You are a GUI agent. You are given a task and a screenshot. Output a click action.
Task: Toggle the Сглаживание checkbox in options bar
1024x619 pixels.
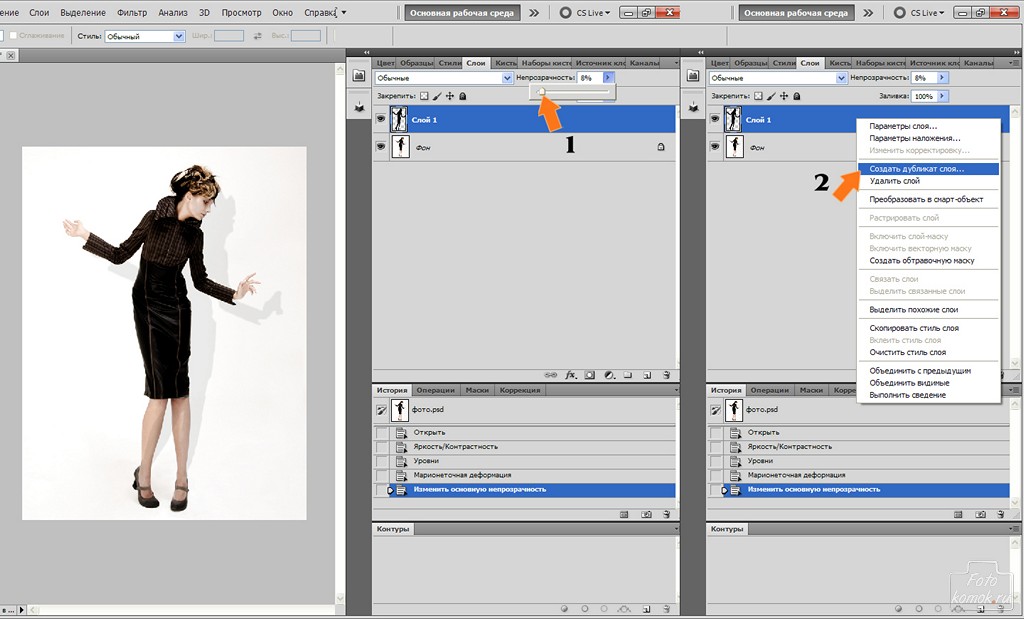[x=14, y=36]
